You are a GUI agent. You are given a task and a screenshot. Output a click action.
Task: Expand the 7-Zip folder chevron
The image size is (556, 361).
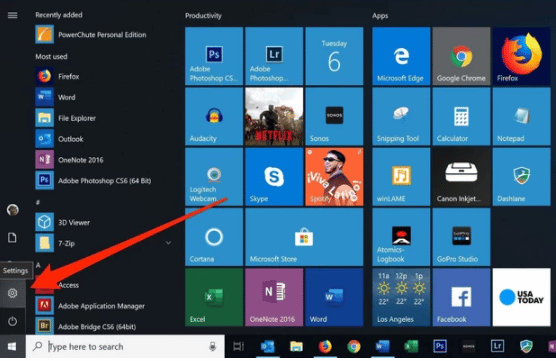pos(168,243)
